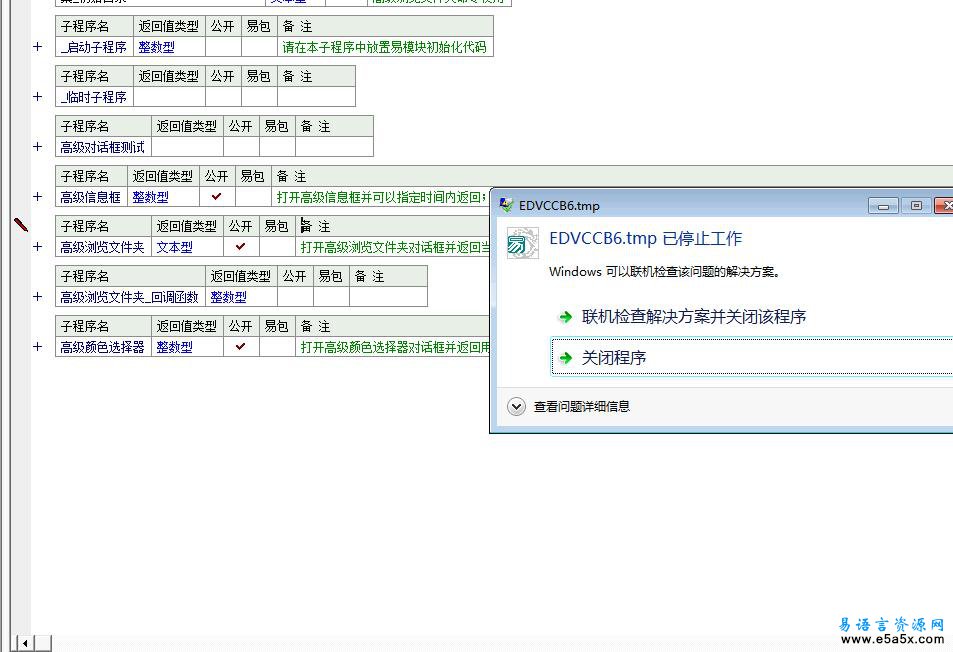Select the _临时子程序 name cell
The height and width of the screenshot is (652, 953).
click(94, 97)
